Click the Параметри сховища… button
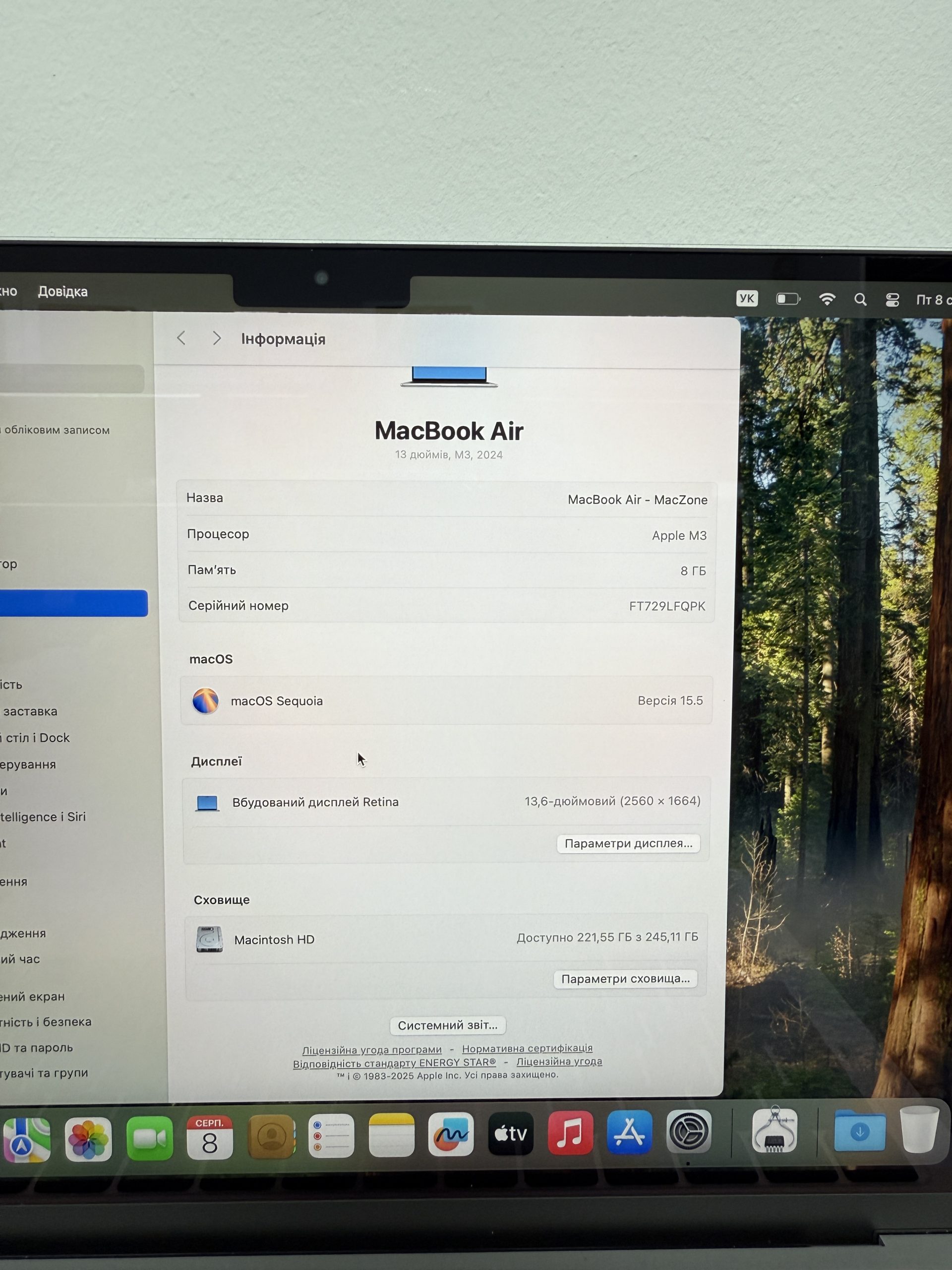The height and width of the screenshot is (1270, 952). (x=625, y=979)
